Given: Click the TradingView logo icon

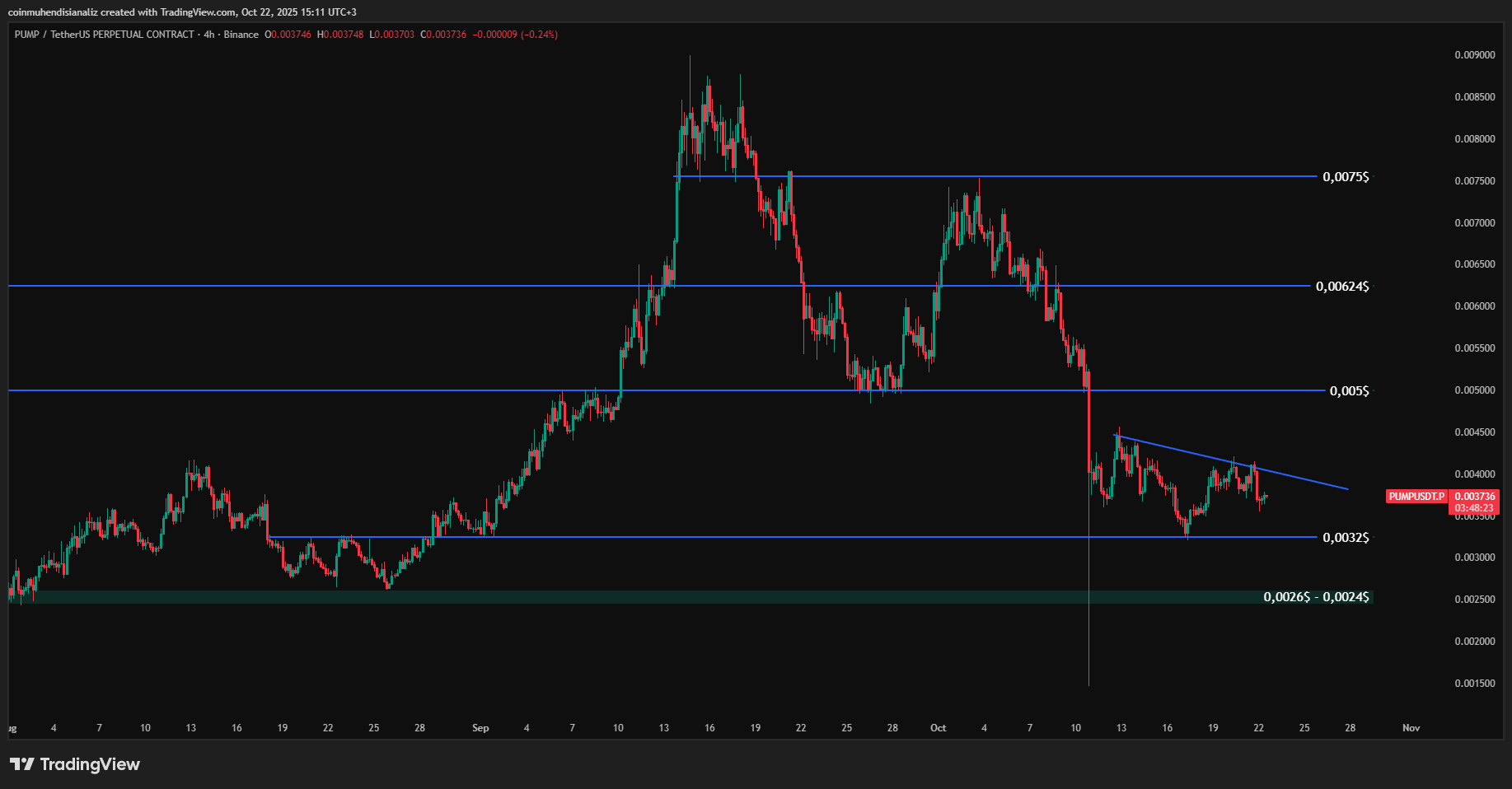Looking at the screenshot, I should [22, 764].
